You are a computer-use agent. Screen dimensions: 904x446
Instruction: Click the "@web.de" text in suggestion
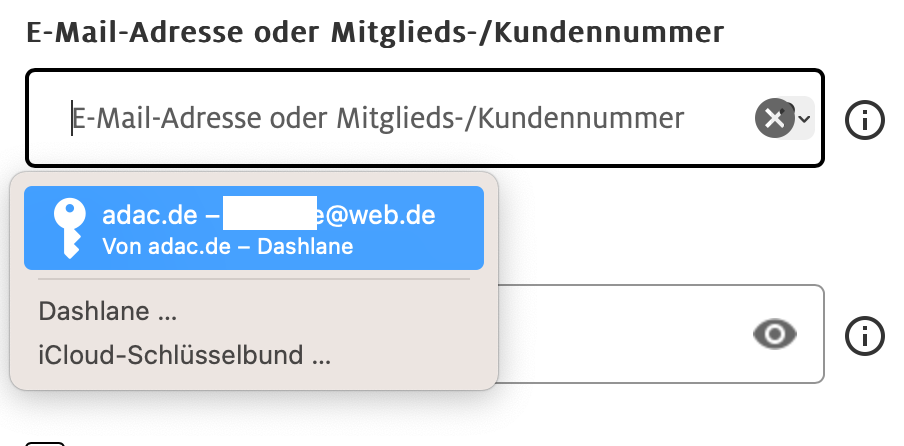pyautogui.click(x=380, y=214)
